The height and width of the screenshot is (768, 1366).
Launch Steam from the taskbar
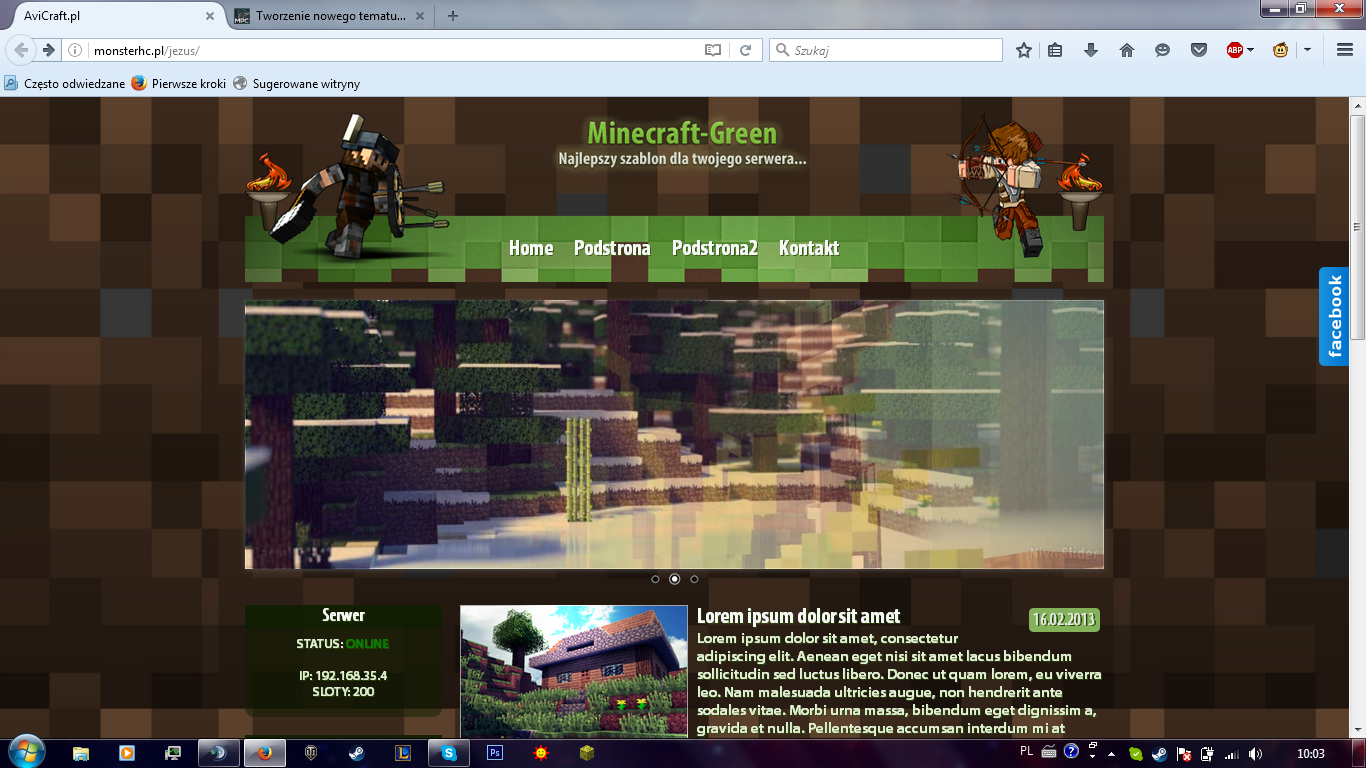point(356,753)
